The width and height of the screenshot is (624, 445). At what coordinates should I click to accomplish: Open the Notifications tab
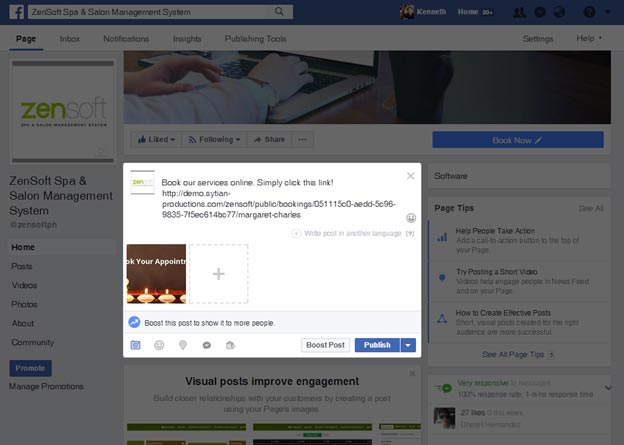point(126,39)
